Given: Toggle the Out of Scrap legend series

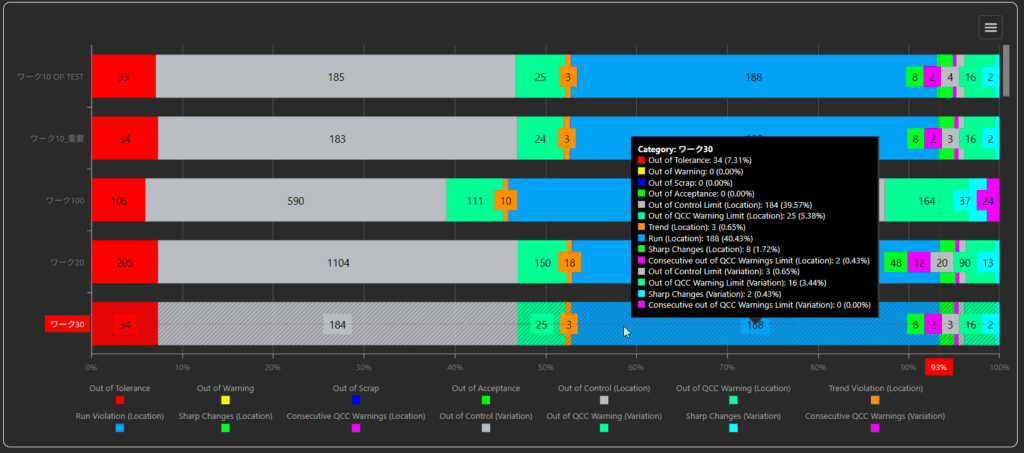Looking at the screenshot, I should point(357,400).
